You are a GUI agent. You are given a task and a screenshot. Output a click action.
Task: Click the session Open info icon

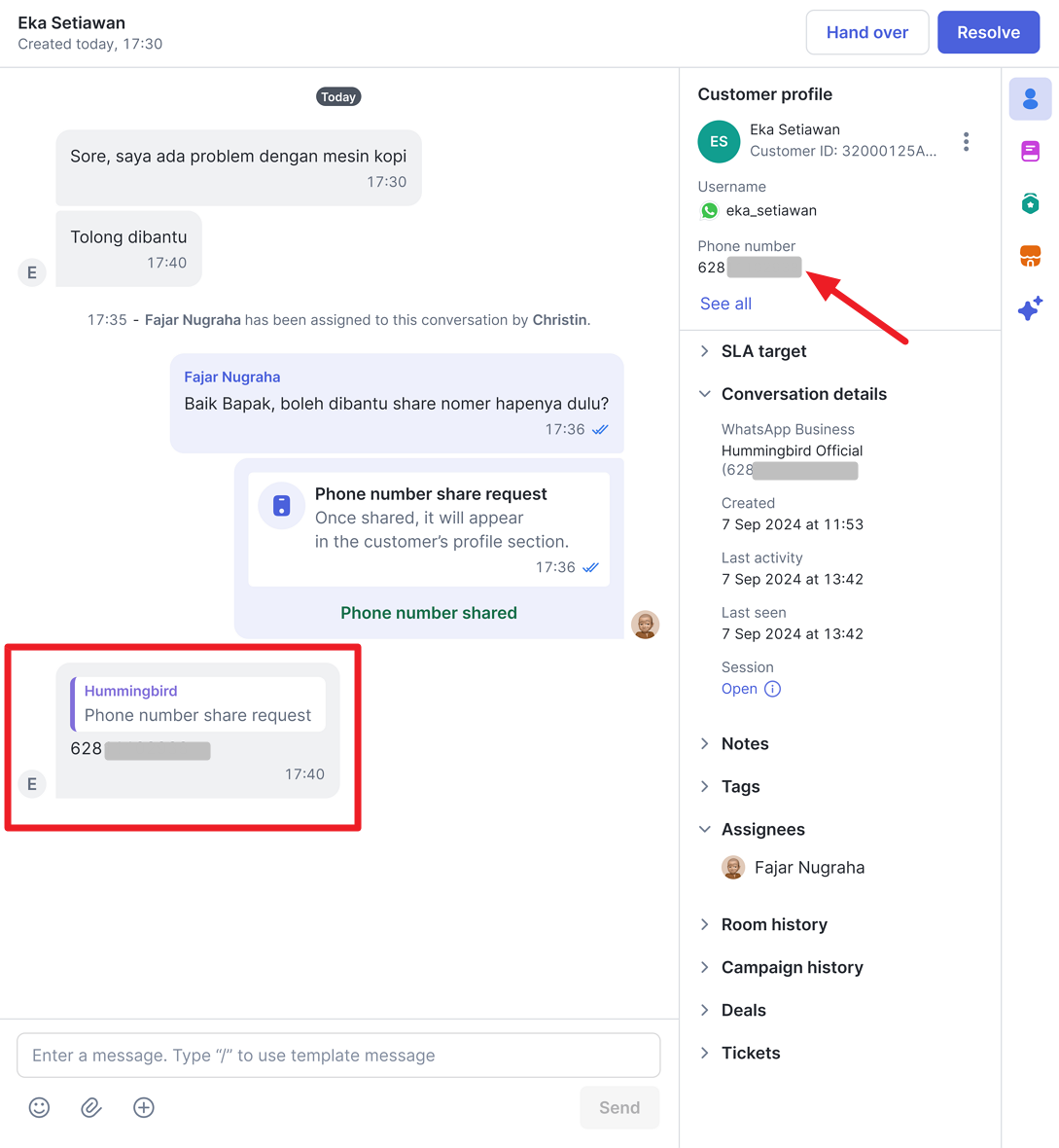tap(772, 689)
